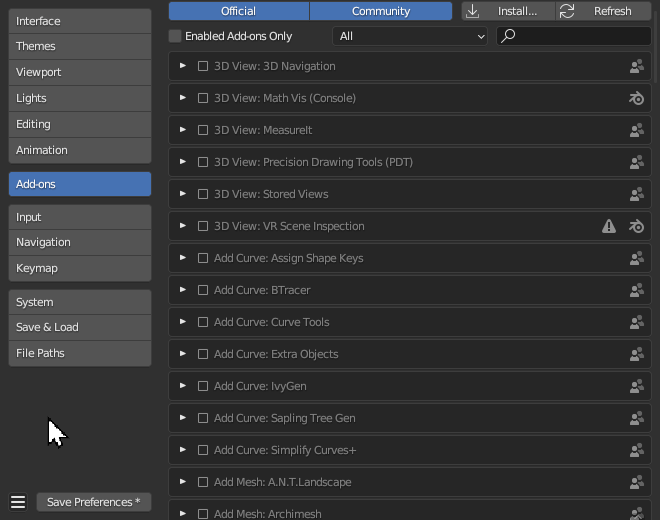Click the magnifier icon in the search field

[508, 36]
